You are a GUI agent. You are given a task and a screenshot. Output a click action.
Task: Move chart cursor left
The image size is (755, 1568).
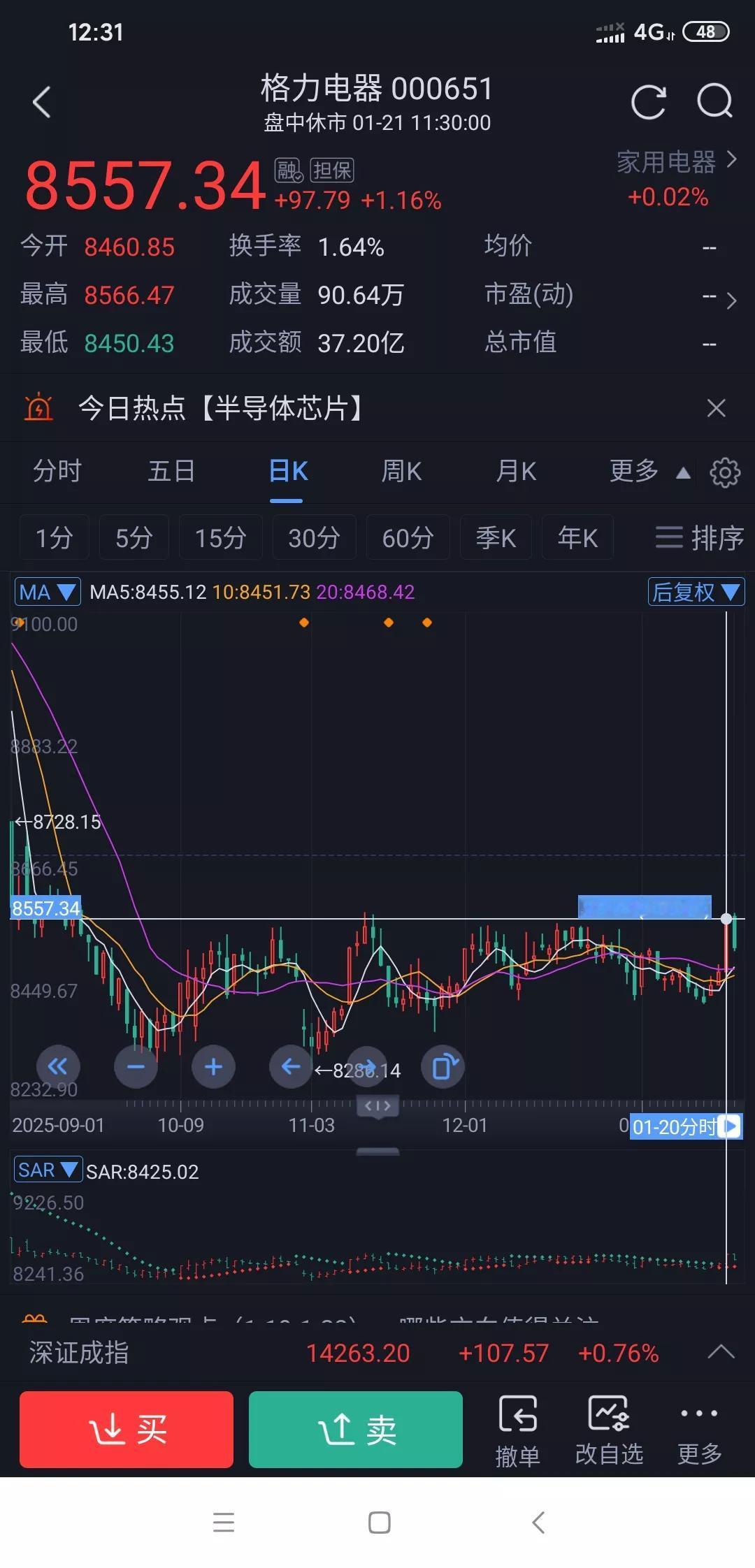291,1067
